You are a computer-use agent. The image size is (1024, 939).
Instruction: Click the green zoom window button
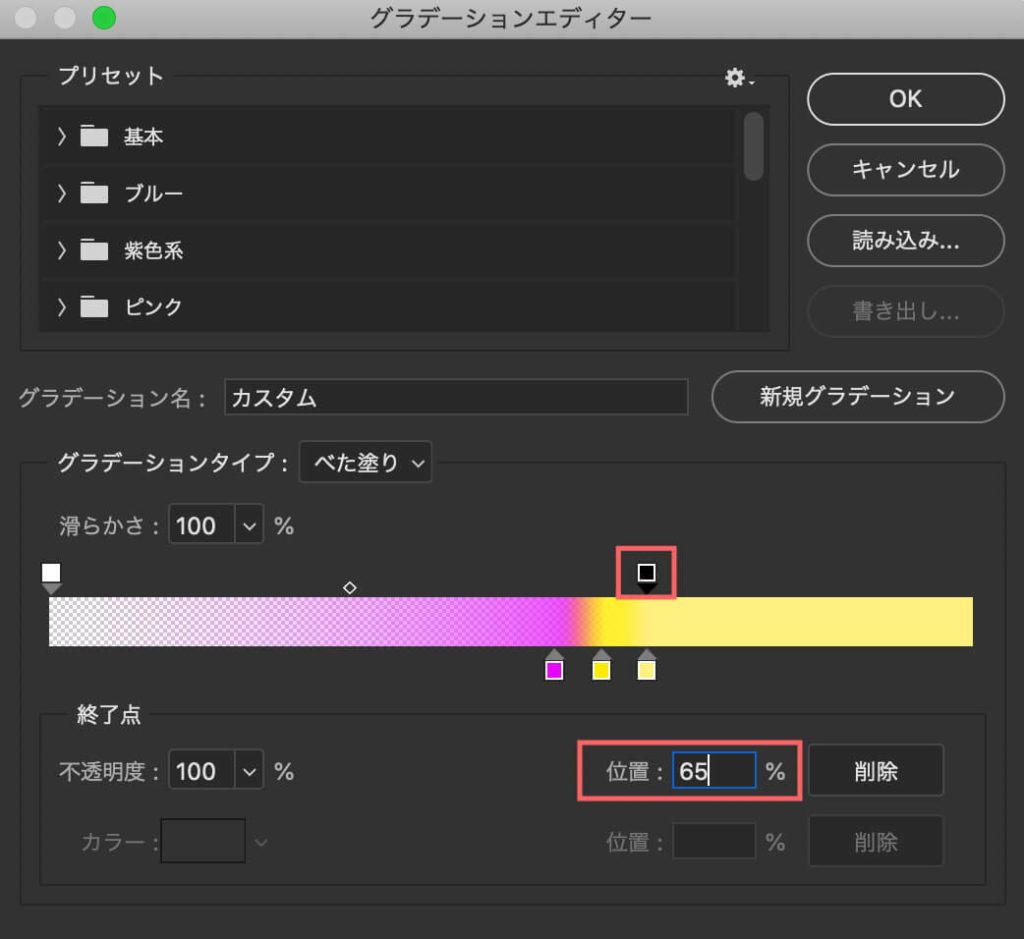[x=104, y=18]
